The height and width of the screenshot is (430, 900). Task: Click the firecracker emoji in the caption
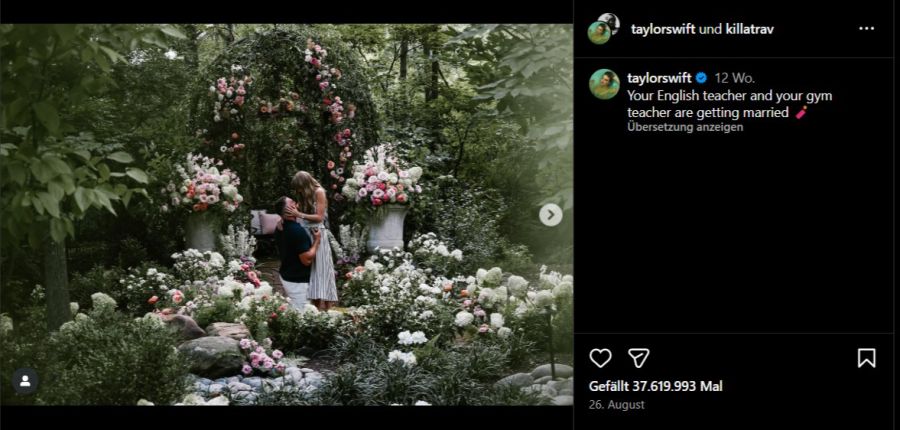(801, 113)
